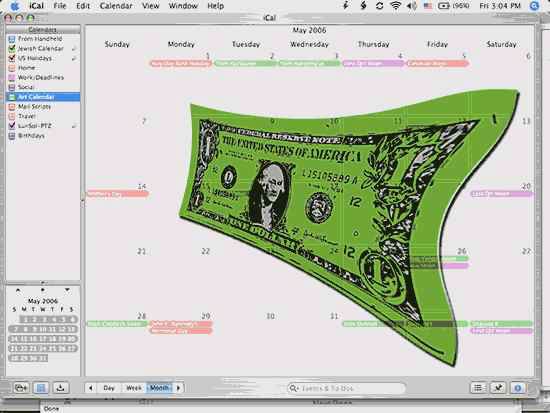Open the Window menu
This screenshot has width=550, height=413.
tap(183, 6)
